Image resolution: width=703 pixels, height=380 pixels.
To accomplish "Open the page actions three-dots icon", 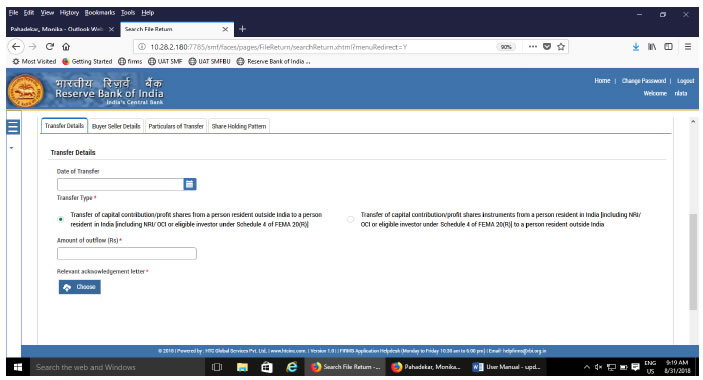I will (x=533, y=47).
